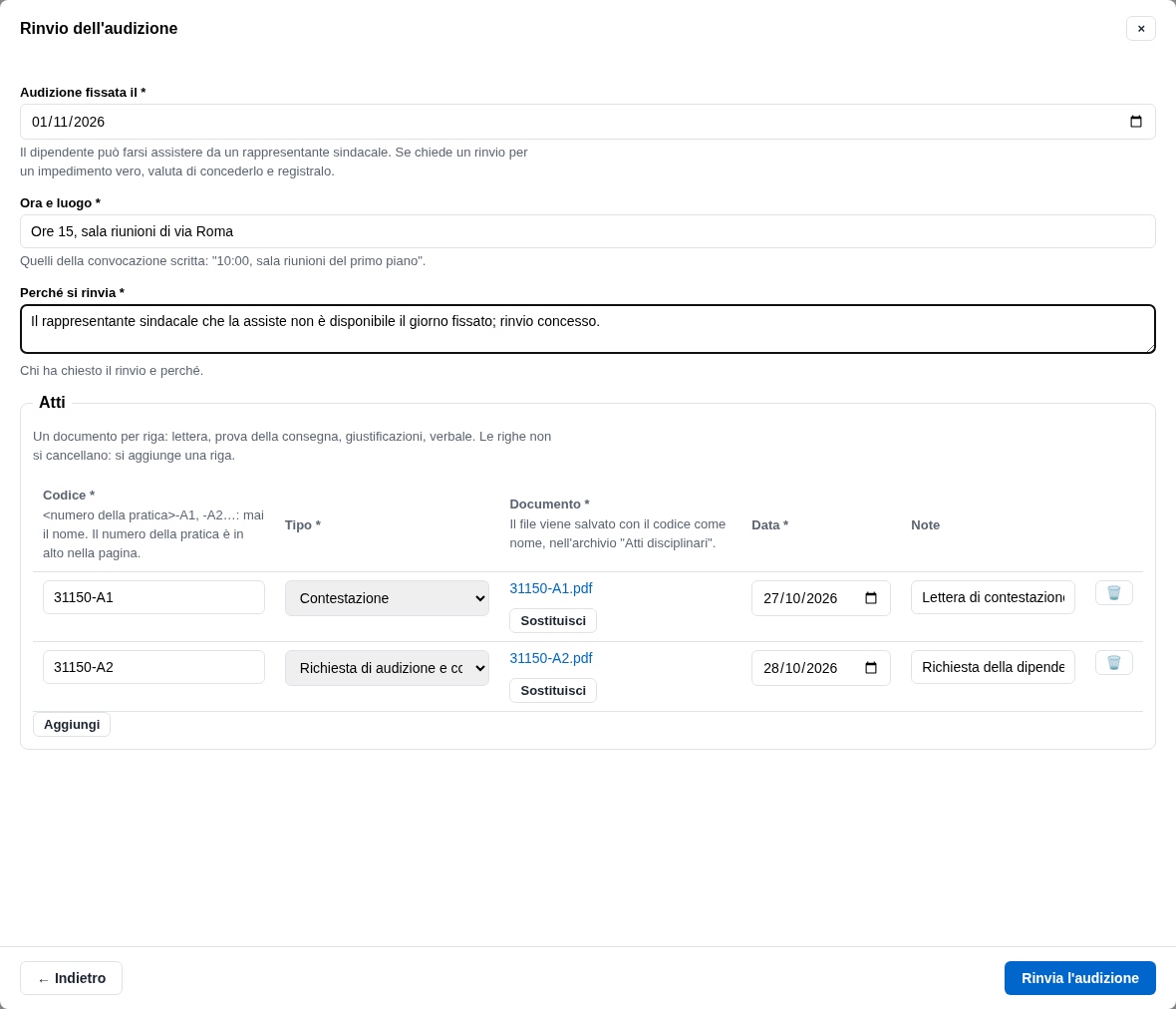
Task: Click hint text 'Chi ha chiesto il rinvio e perché.'
Action: (x=112, y=371)
